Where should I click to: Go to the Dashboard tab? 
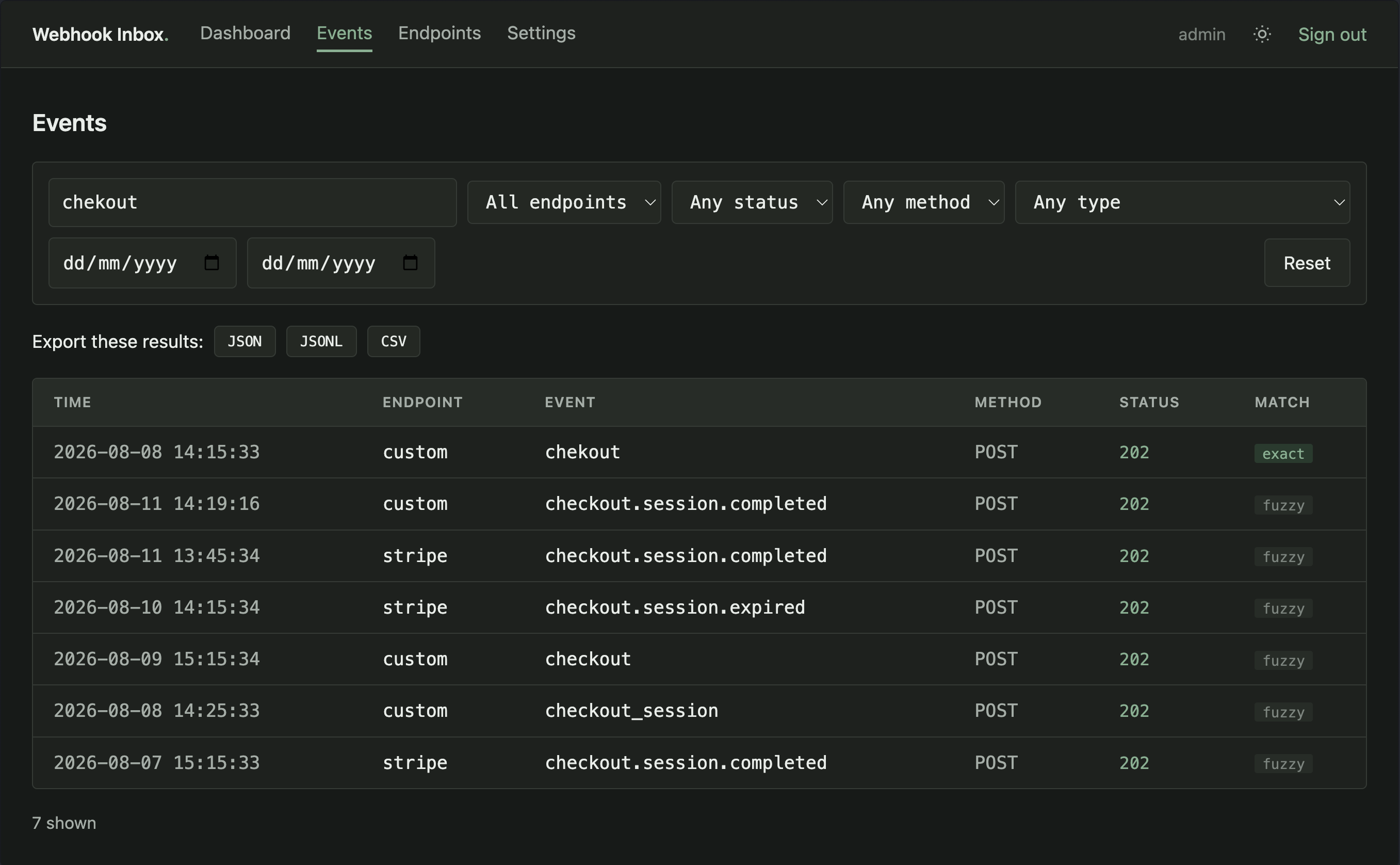[245, 33]
